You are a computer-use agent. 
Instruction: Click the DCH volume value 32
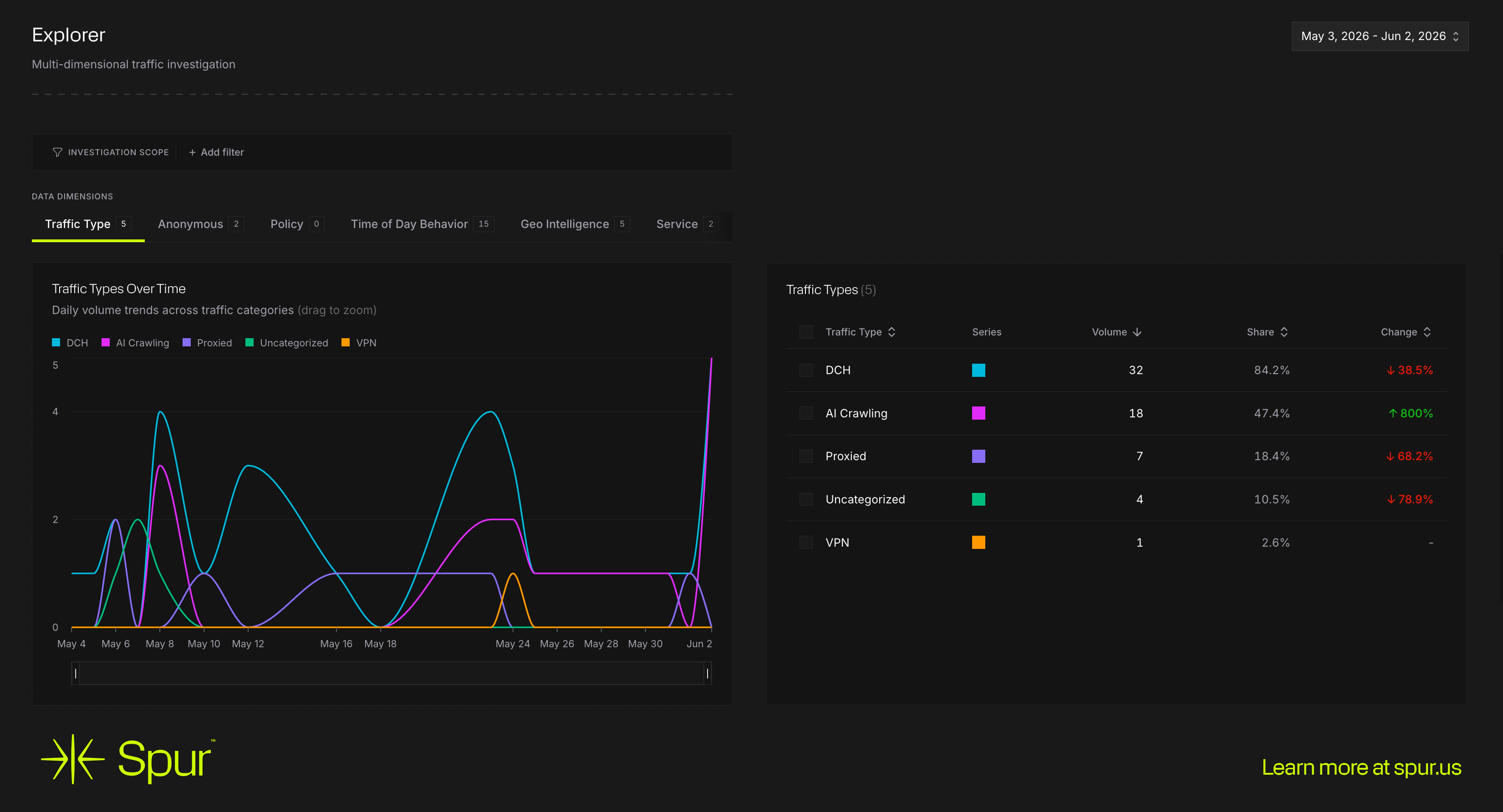[1136, 370]
